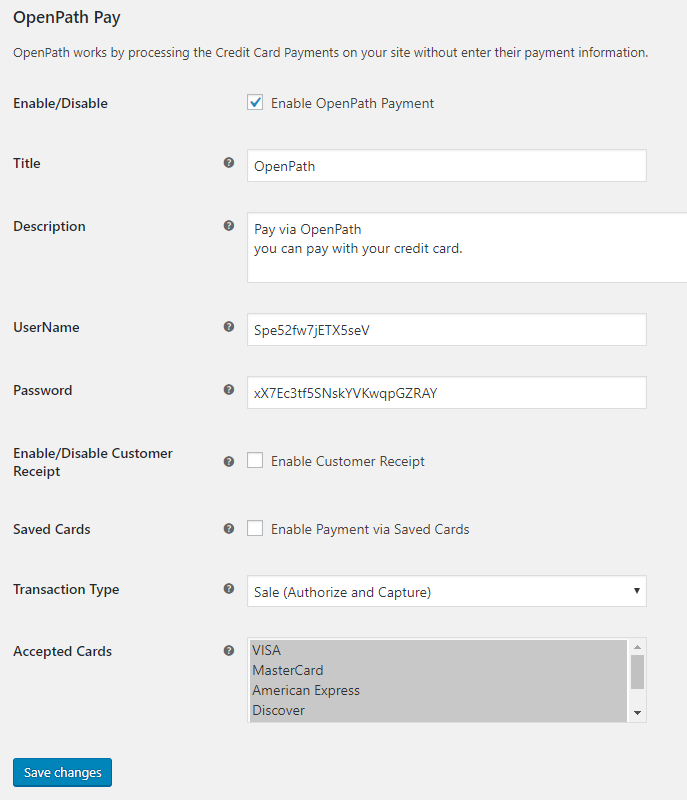Click the help icon next to Title

click(229, 163)
